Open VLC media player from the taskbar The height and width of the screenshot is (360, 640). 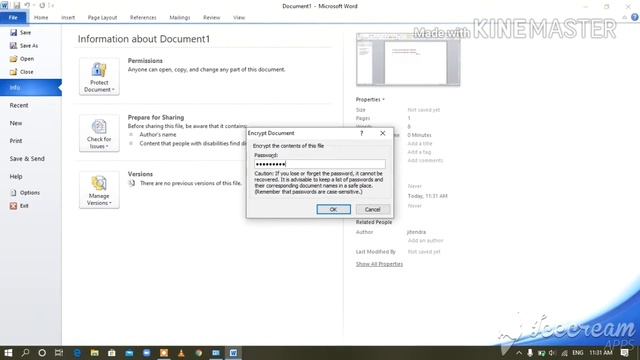(181, 353)
